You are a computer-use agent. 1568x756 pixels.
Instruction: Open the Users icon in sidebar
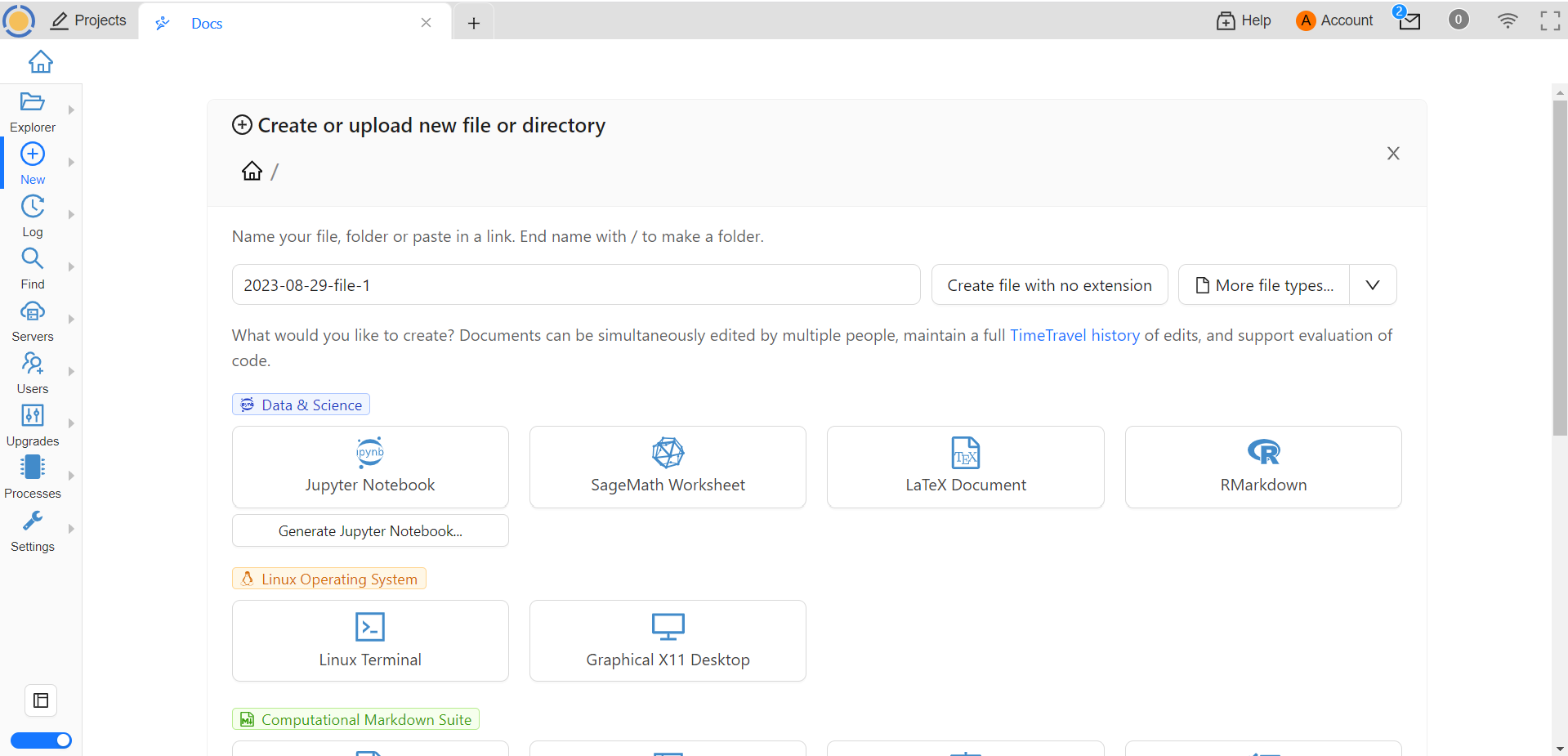click(33, 364)
